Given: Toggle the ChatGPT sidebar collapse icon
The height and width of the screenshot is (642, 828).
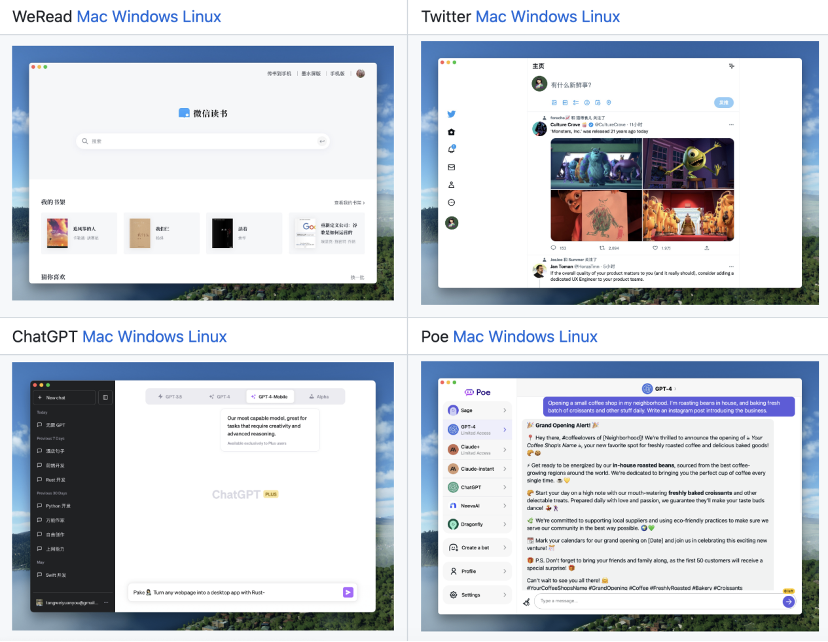Looking at the screenshot, I should click(x=105, y=397).
